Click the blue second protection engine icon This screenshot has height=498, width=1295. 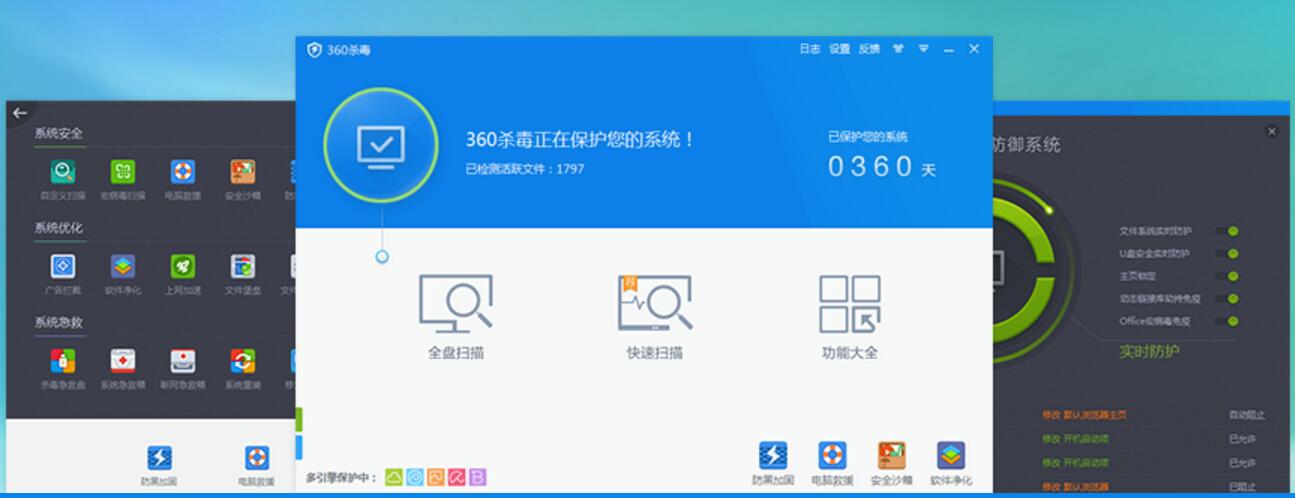coord(415,477)
